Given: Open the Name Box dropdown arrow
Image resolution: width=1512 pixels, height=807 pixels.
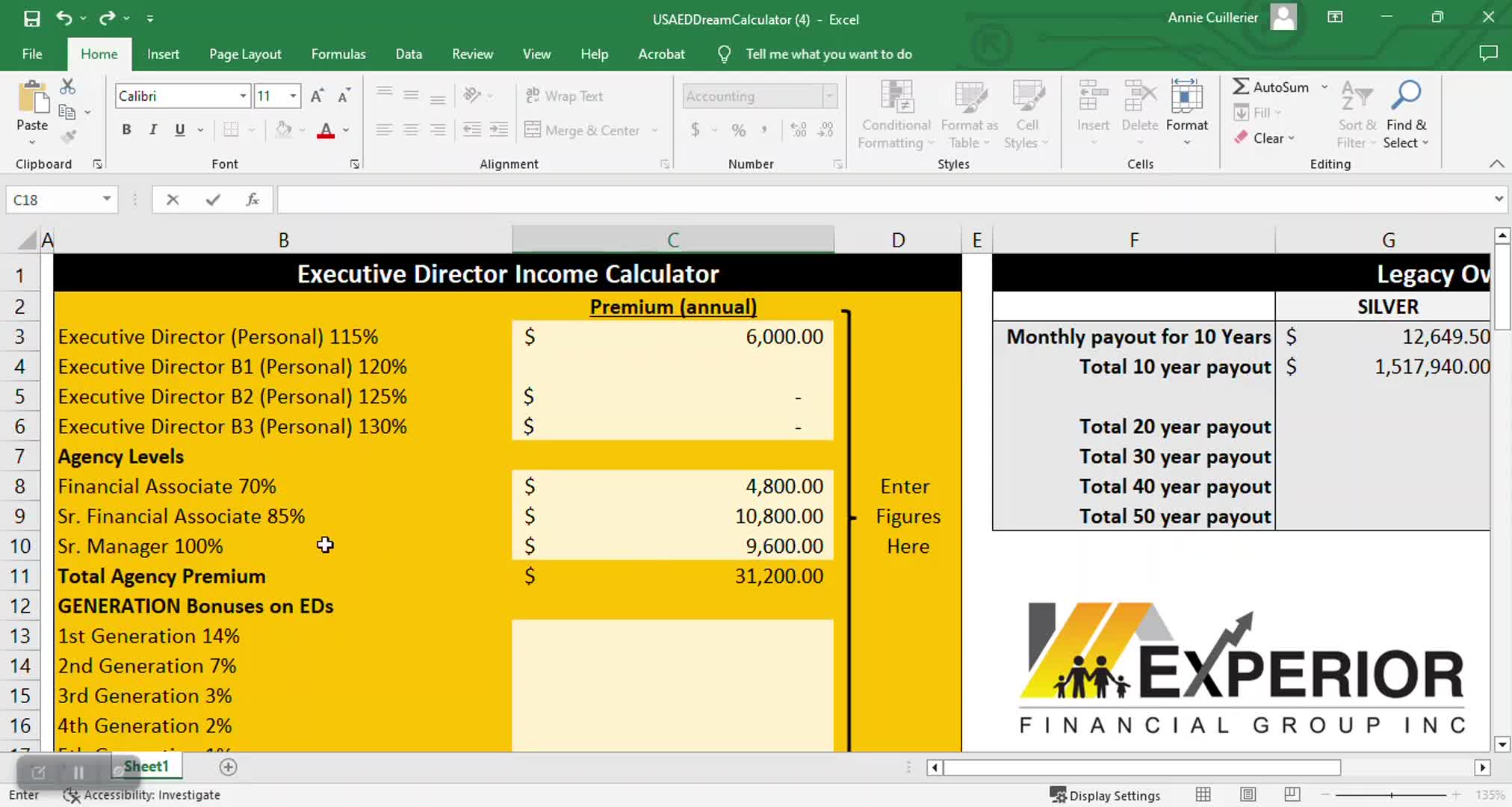Looking at the screenshot, I should (x=107, y=200).
